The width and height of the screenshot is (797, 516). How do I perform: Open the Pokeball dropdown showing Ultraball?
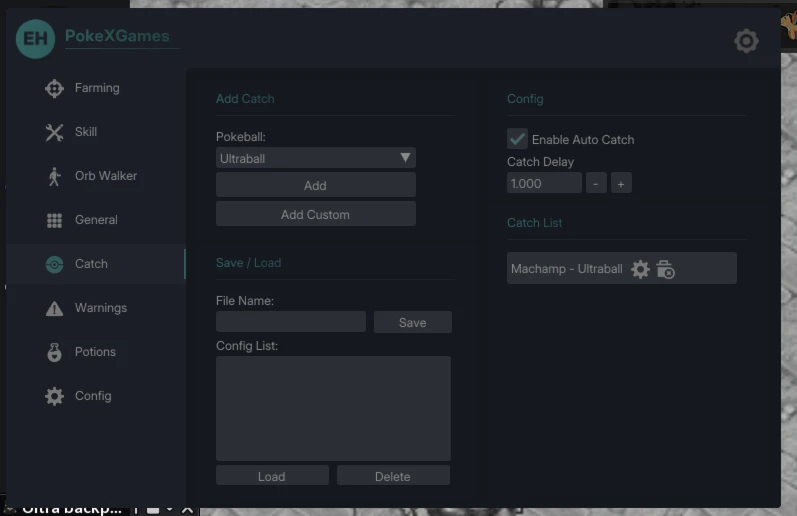316,158
